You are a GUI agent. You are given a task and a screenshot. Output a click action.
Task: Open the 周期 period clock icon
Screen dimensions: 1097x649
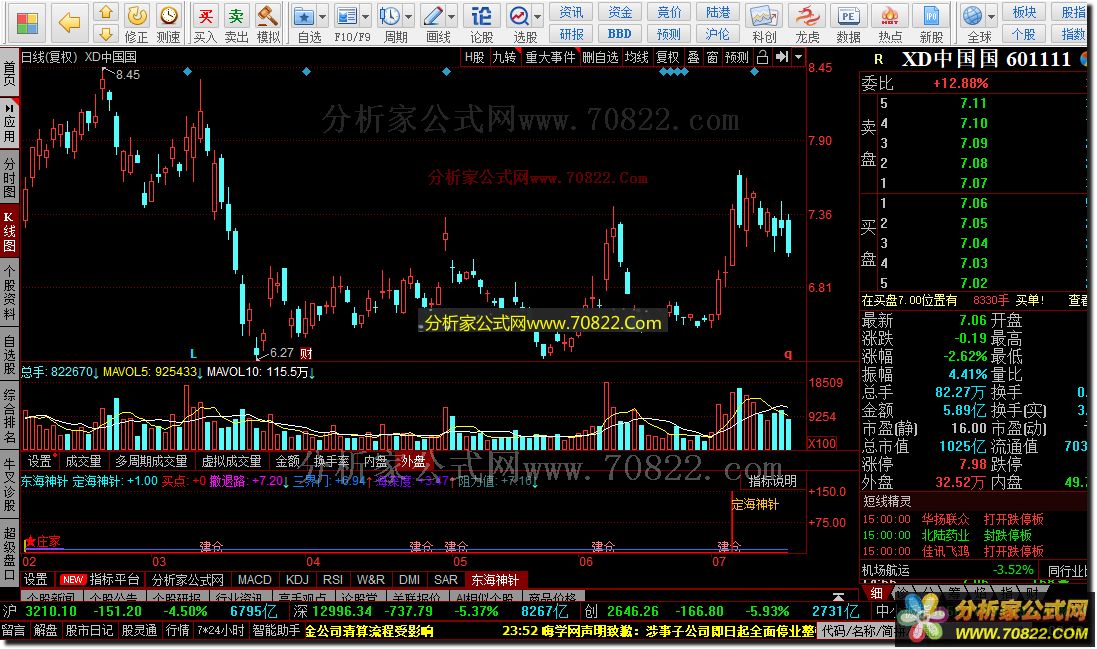coord(390,24)
